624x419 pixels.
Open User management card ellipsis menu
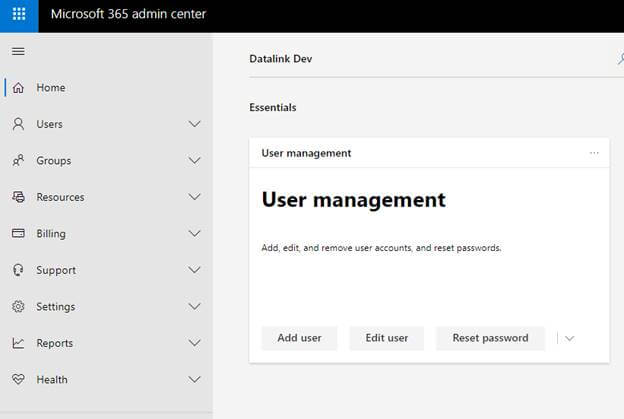594,153
